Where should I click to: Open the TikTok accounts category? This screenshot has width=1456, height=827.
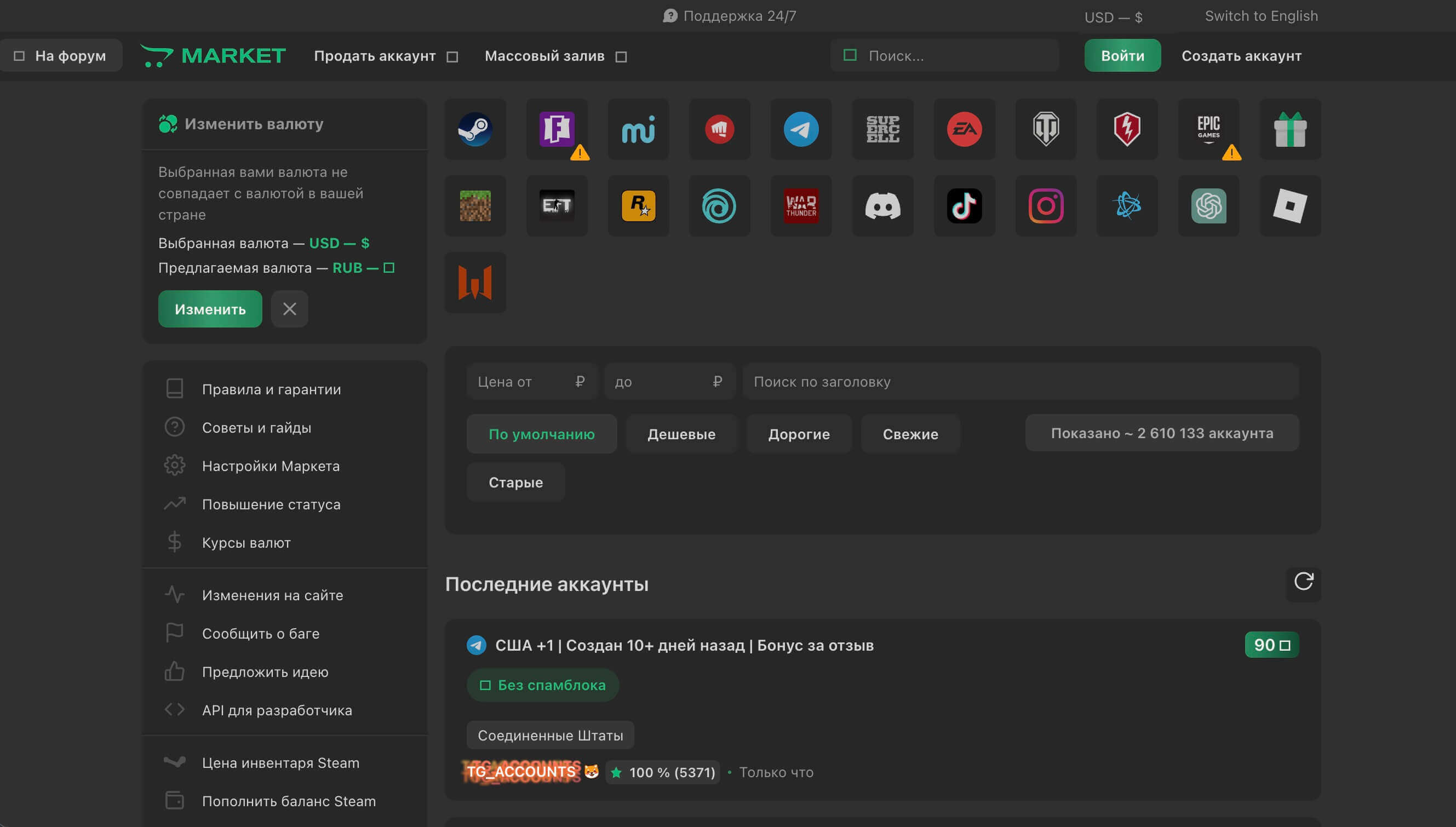point(964,205)
